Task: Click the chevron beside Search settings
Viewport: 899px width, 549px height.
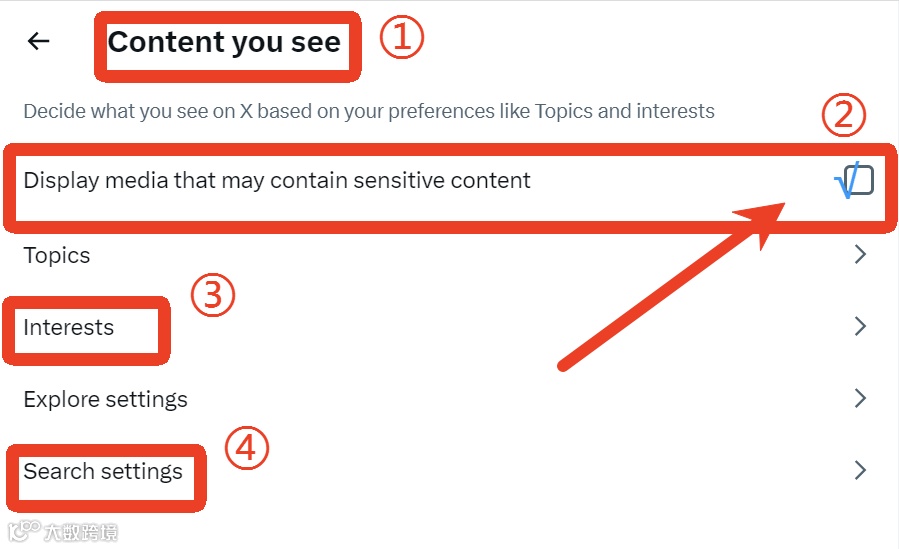Action: click(860, 470)
